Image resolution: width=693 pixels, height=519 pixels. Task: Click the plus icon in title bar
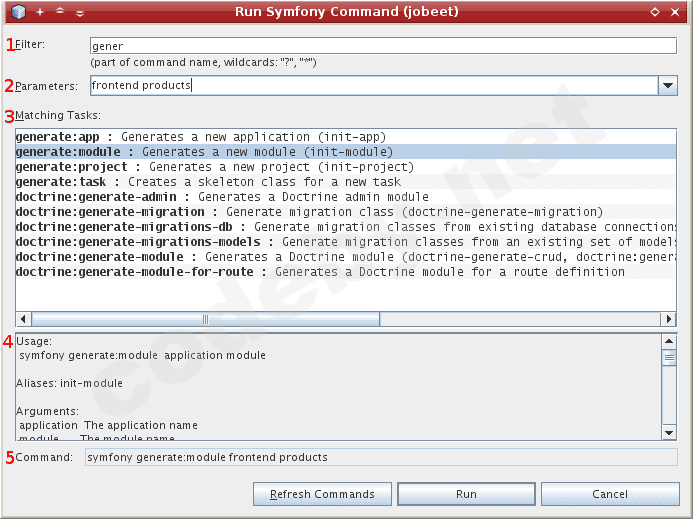coord(40,12)
